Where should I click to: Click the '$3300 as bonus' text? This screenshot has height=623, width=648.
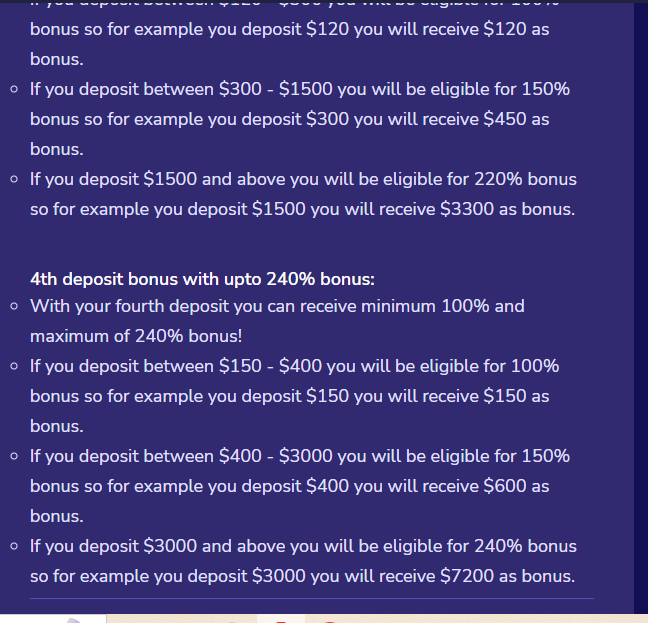pyautogui.click(x=507, y=209)
